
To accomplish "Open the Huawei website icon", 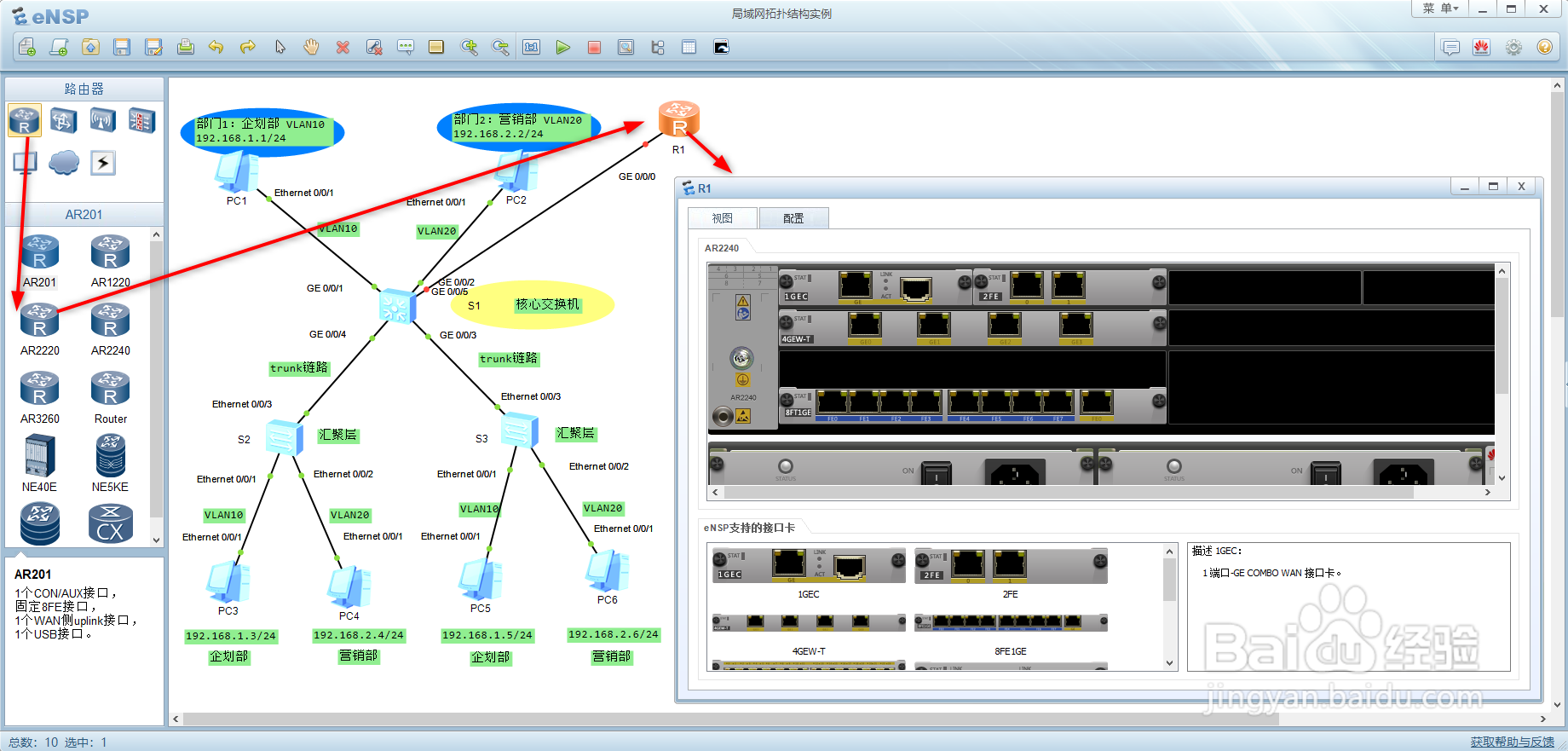I will (1482, 47).
